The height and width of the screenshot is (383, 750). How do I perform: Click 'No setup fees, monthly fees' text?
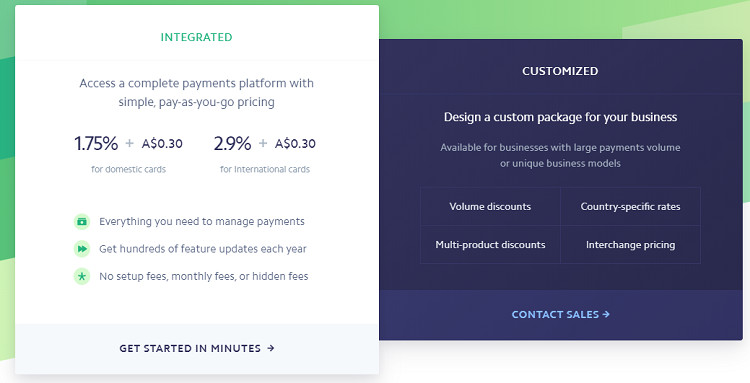[167, 276]
